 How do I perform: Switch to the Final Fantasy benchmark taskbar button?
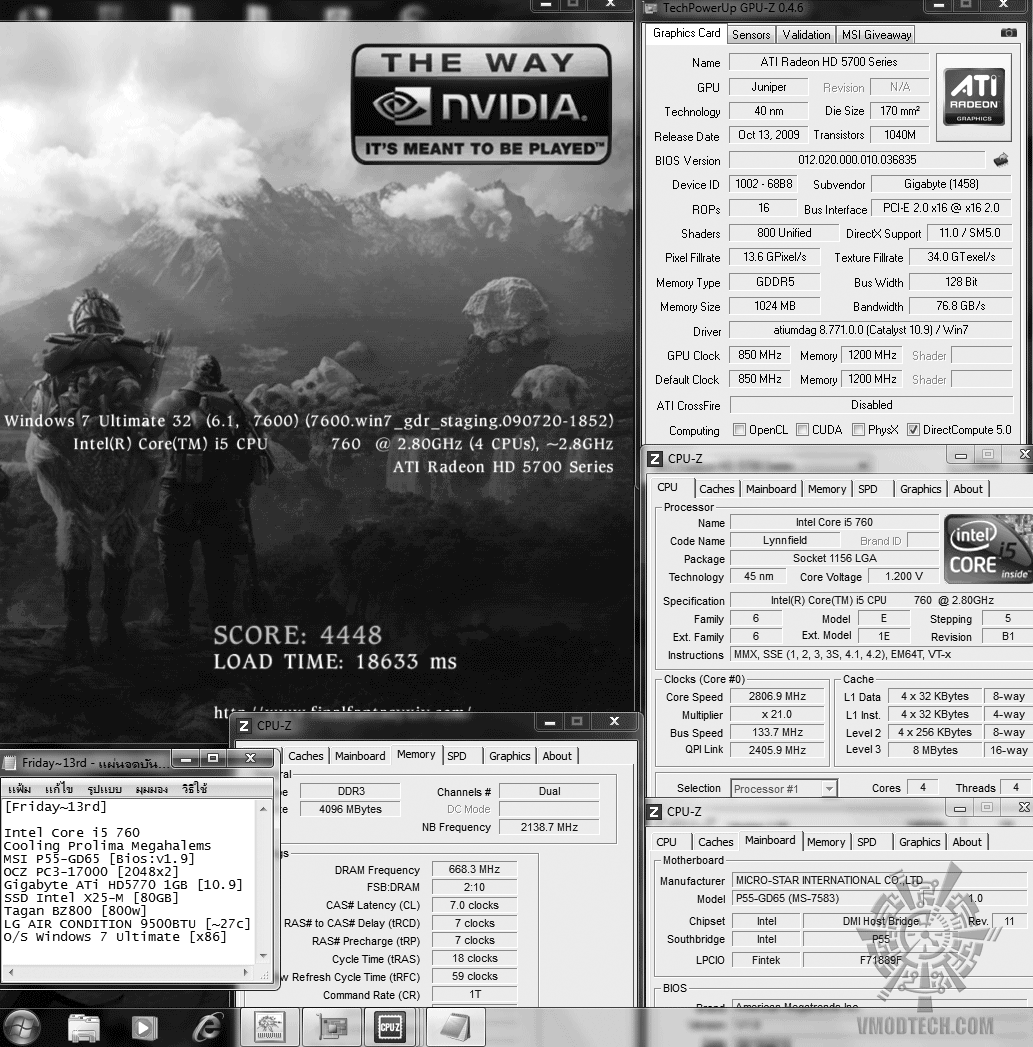click(x=269, y=1028)
